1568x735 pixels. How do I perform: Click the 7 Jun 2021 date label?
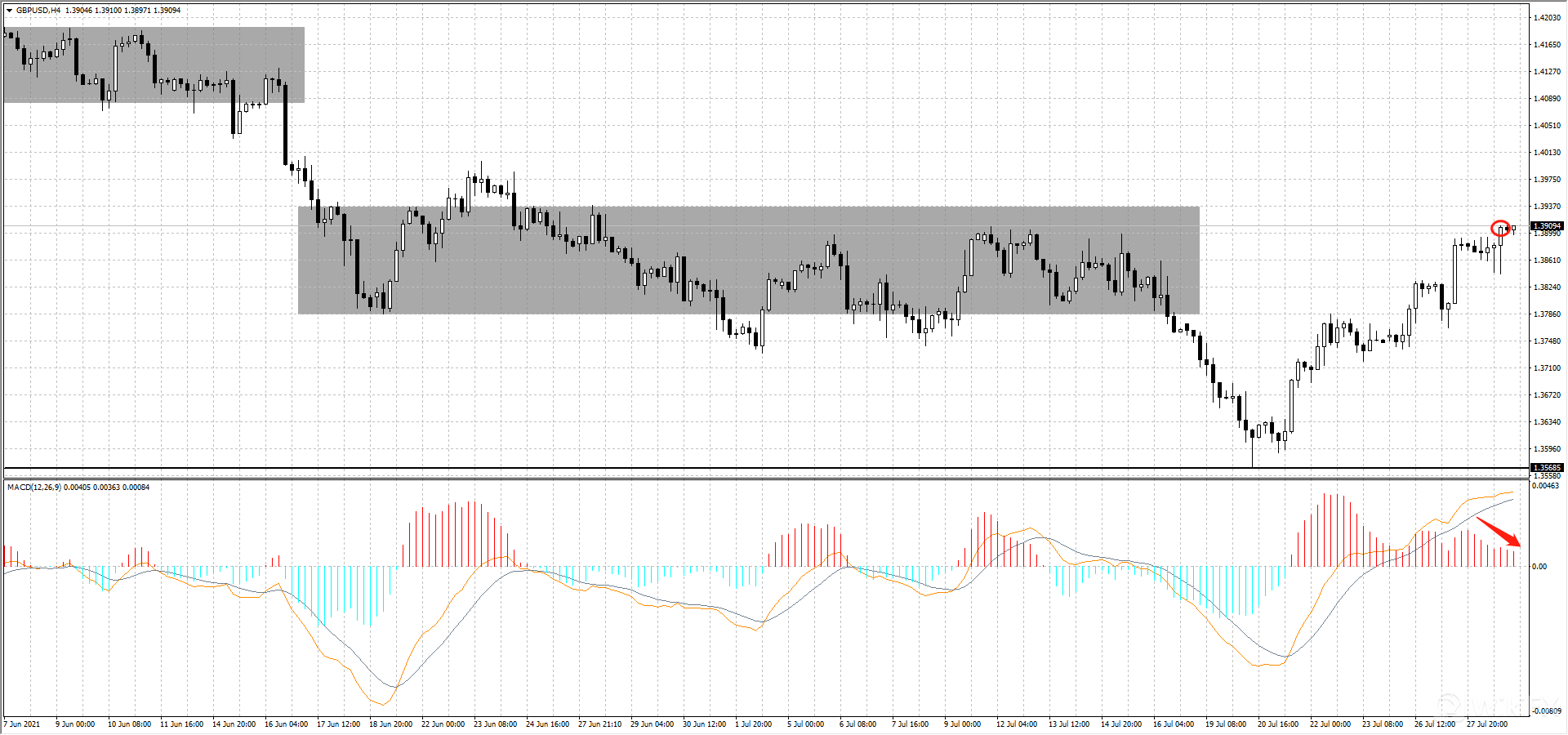[x=22, y=724]
